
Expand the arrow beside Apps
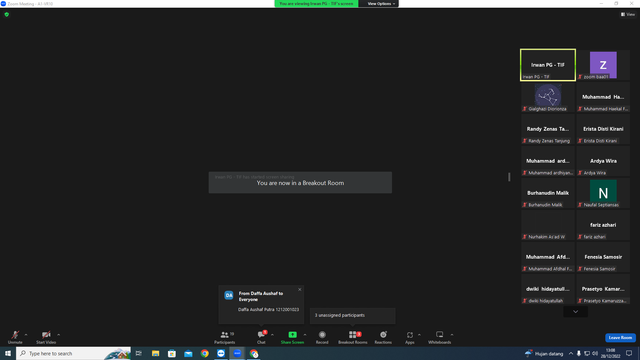(419, 335)
